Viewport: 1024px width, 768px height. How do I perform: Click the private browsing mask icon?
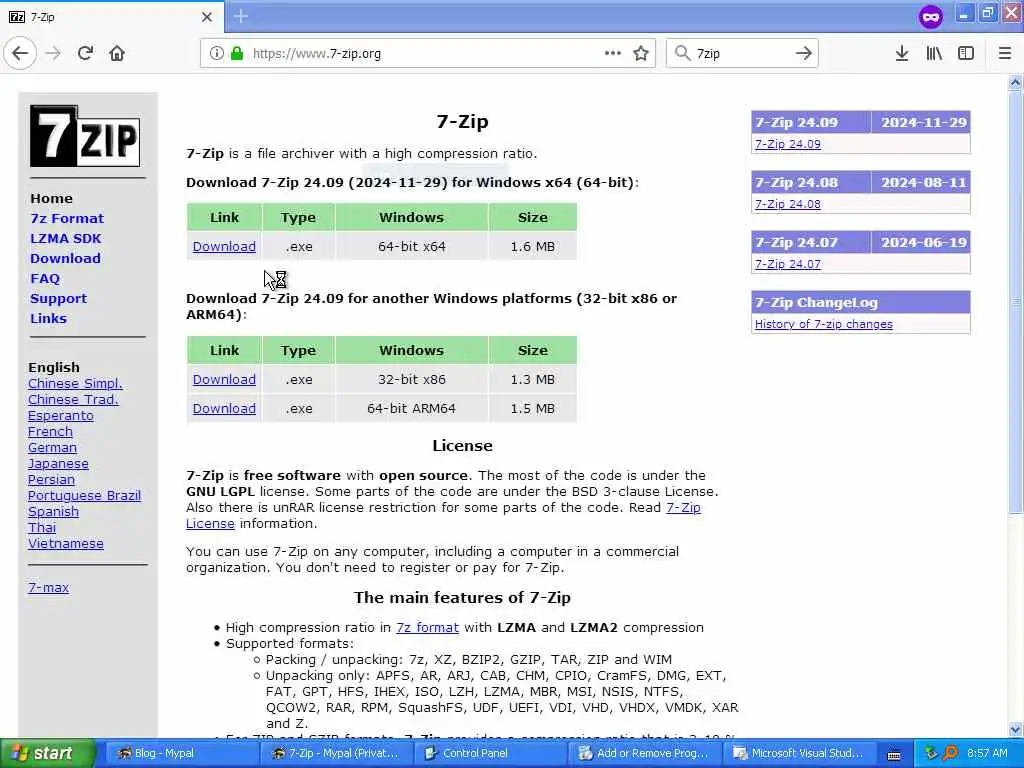pos(931,16)
